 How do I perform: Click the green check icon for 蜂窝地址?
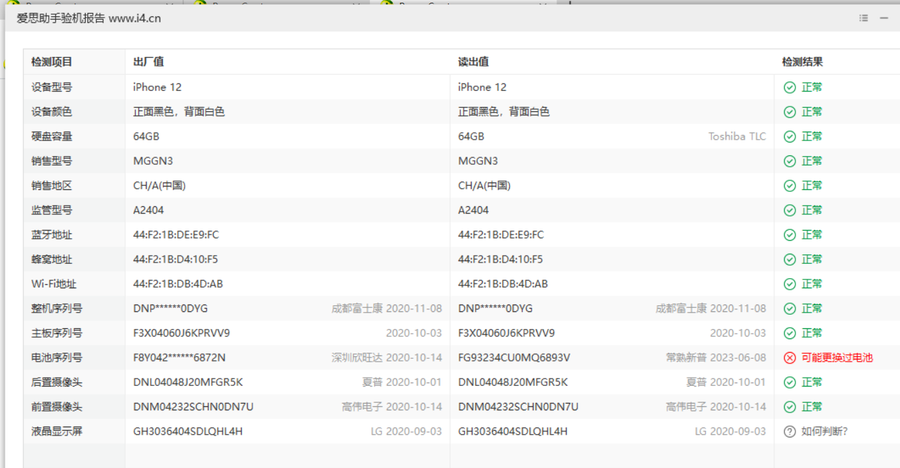pyautogui.click(x=790, y=260)
